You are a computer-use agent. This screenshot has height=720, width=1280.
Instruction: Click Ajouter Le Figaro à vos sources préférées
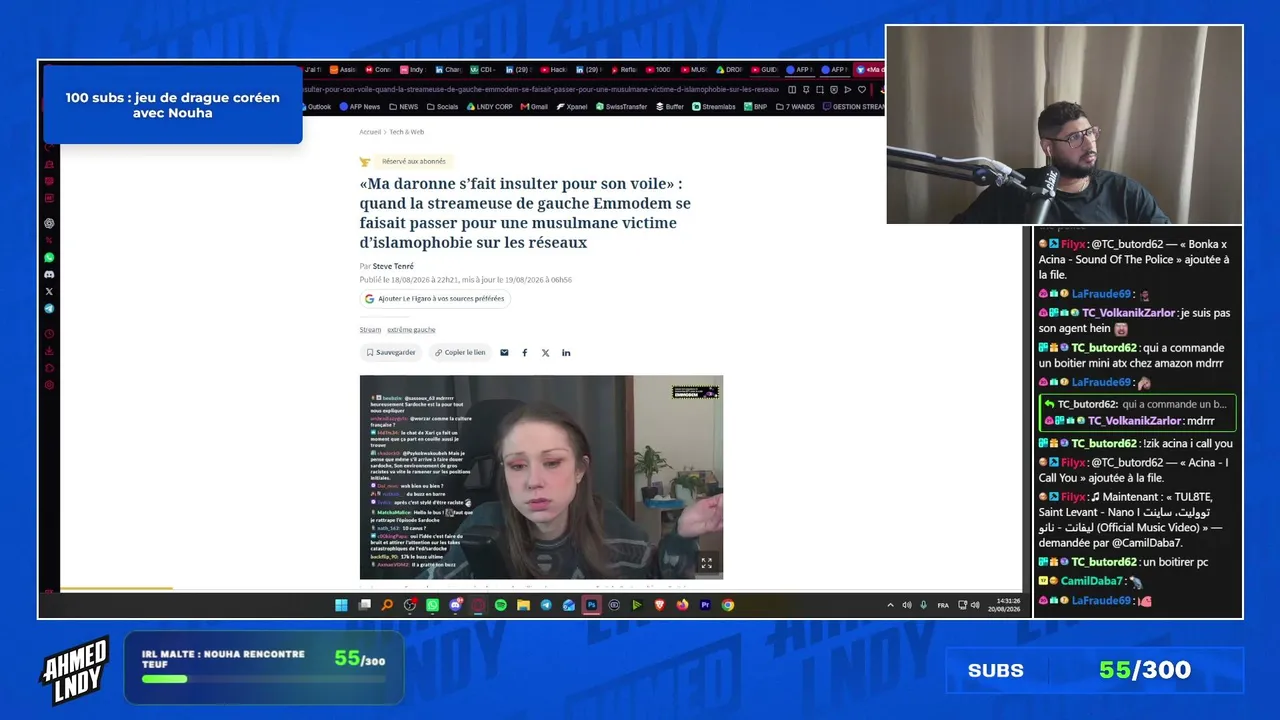click(x=435, y=299)
